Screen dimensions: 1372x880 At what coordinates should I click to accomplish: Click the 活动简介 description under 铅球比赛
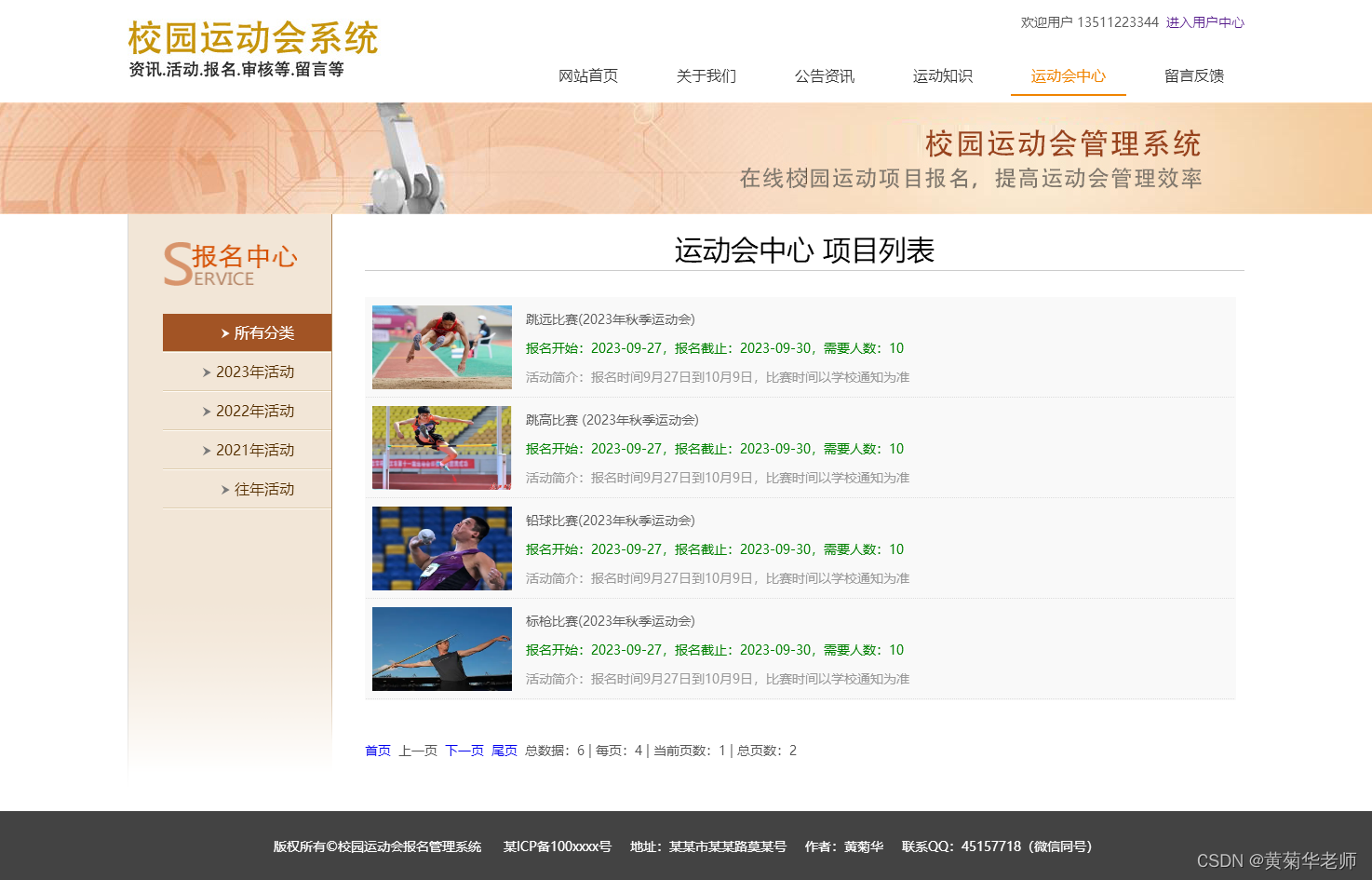point(718,578)
